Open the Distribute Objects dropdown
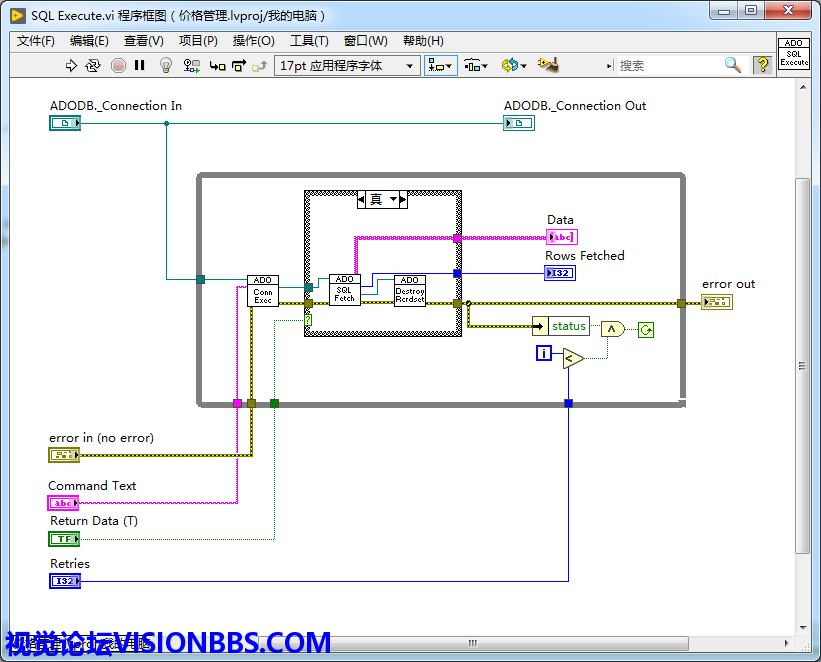Viewport: 821px width, 662px height. click(476, 65)
